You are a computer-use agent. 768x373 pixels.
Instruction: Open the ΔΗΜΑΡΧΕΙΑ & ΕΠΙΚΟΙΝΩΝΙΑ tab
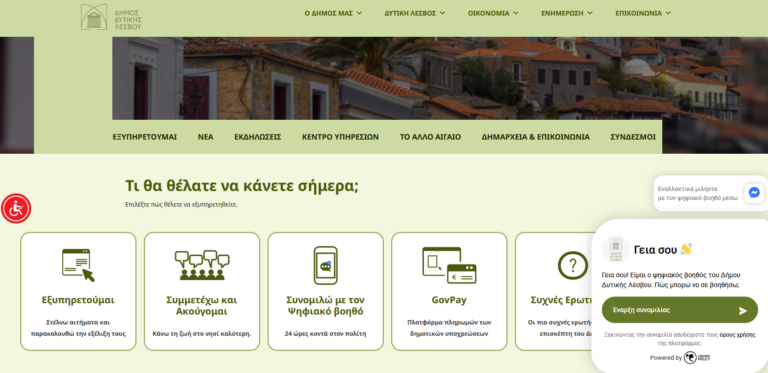[x=536, y=137]
